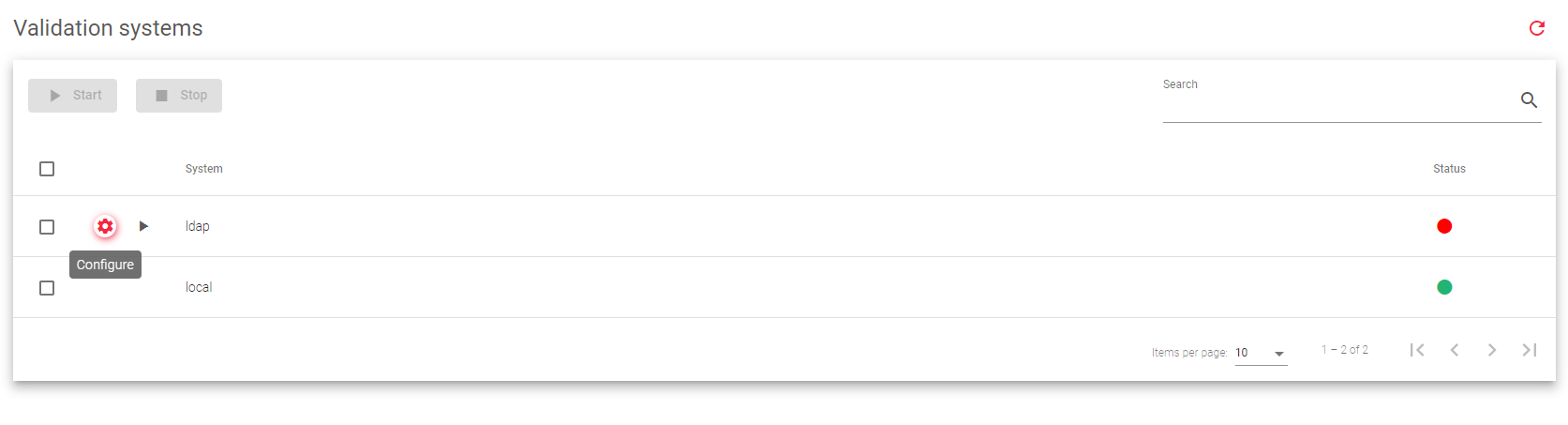Viewport: 1568px width, 425px height.
Task: Check the ldap row checkbox
Action: click(47, 227)
